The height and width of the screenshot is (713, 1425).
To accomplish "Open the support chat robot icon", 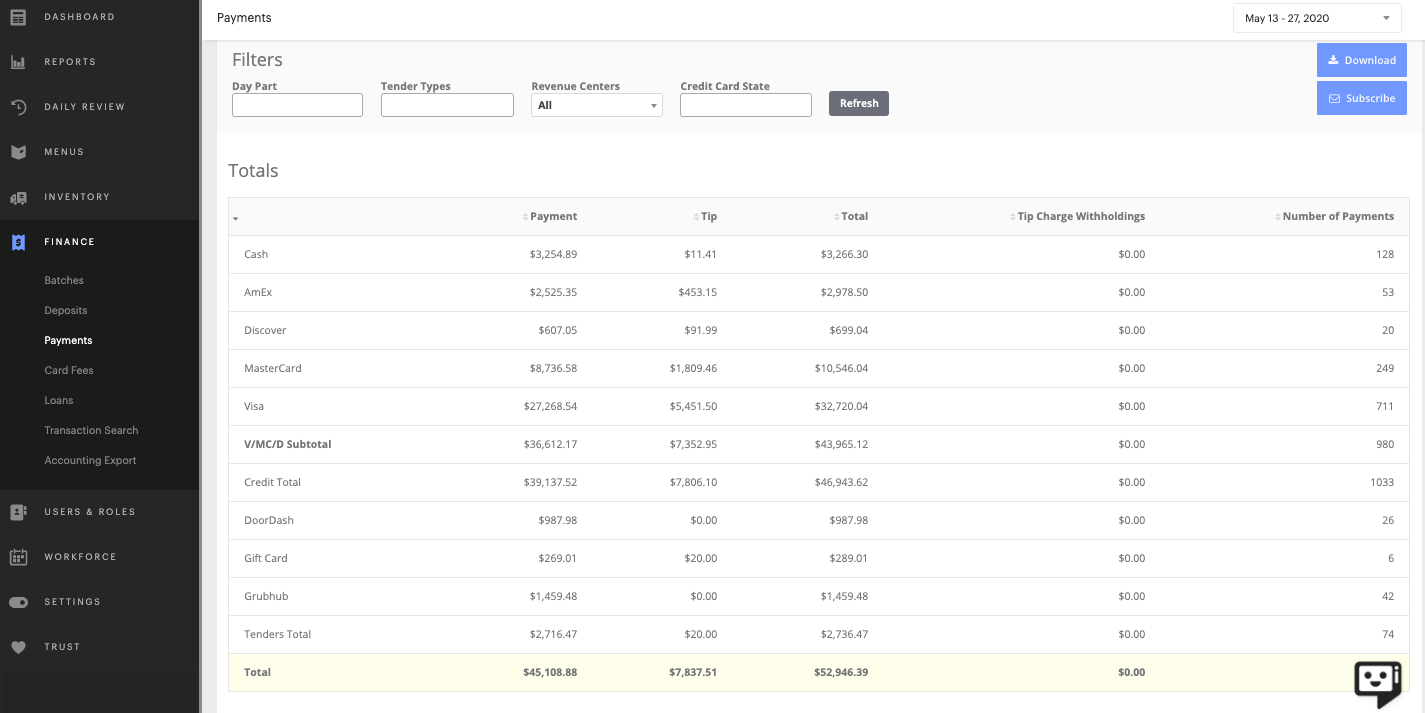I will tap(1378, 684).
